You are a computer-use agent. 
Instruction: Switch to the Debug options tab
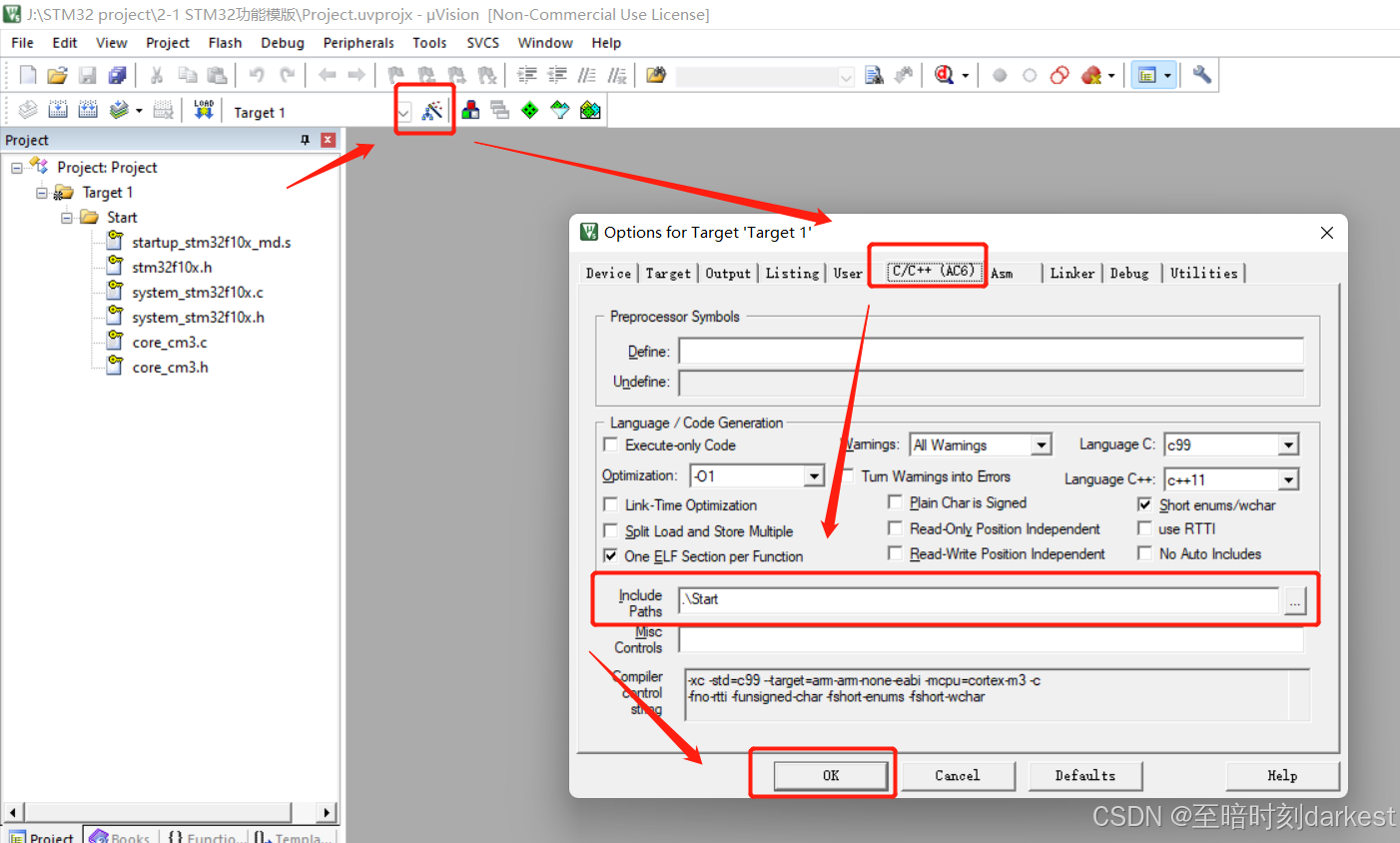pos(1129,273)
